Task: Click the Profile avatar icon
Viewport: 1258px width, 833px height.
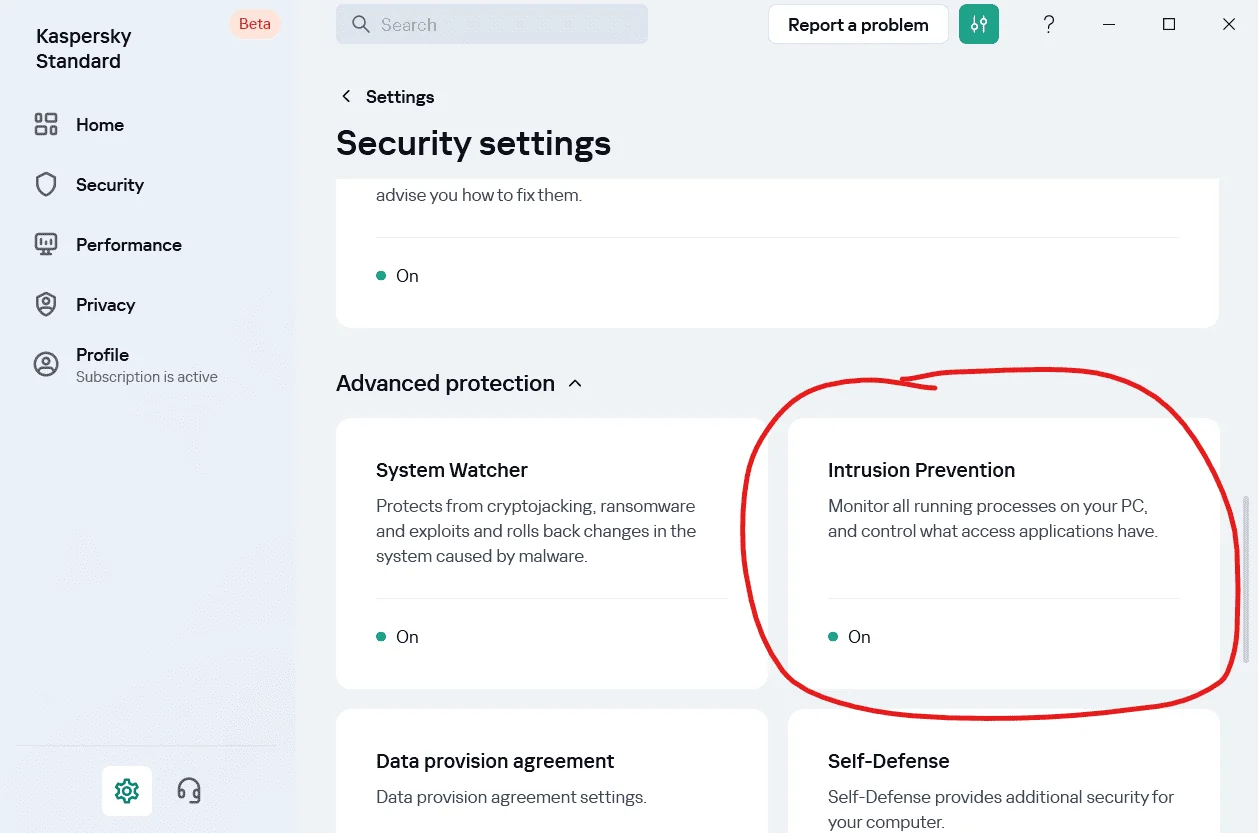Action: [46, 364]
